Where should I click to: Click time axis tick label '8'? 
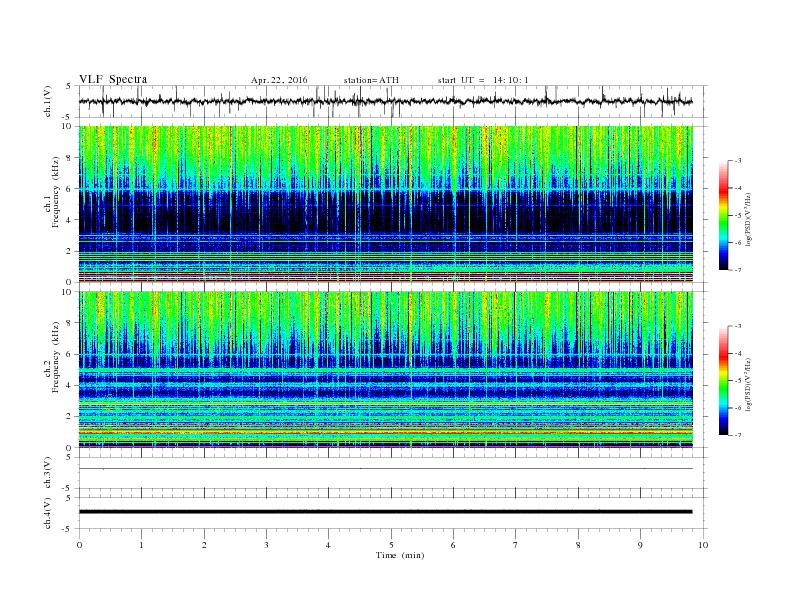[x=578, y=545]
